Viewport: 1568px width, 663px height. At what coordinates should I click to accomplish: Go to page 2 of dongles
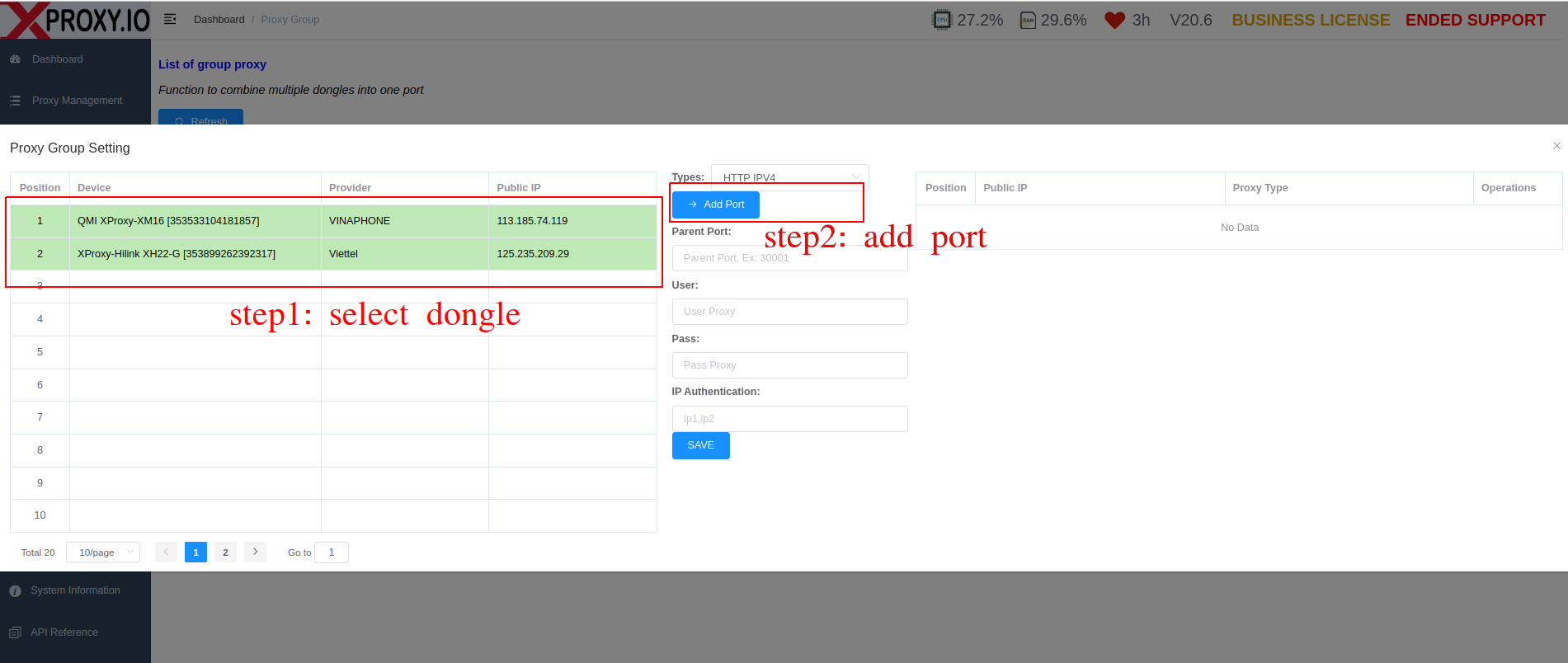tap(225, 552)
